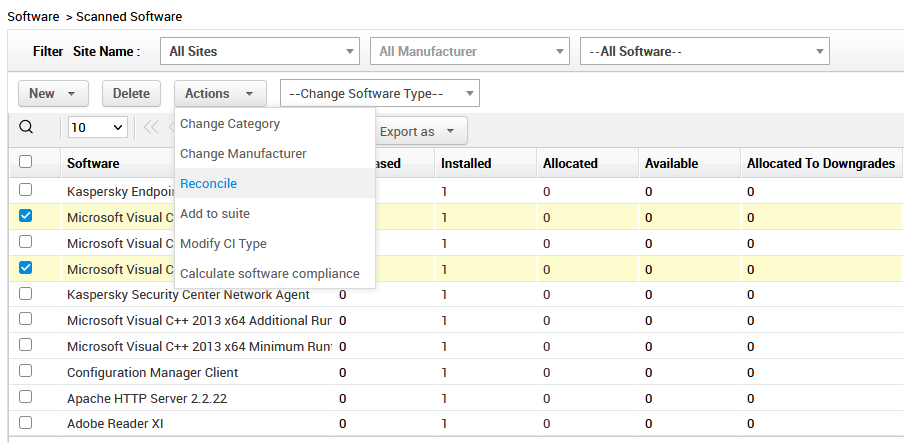The height and width of the screenshot is (443, 904).
Task: Click the search magnifier icon
Action: click(26, 127)
